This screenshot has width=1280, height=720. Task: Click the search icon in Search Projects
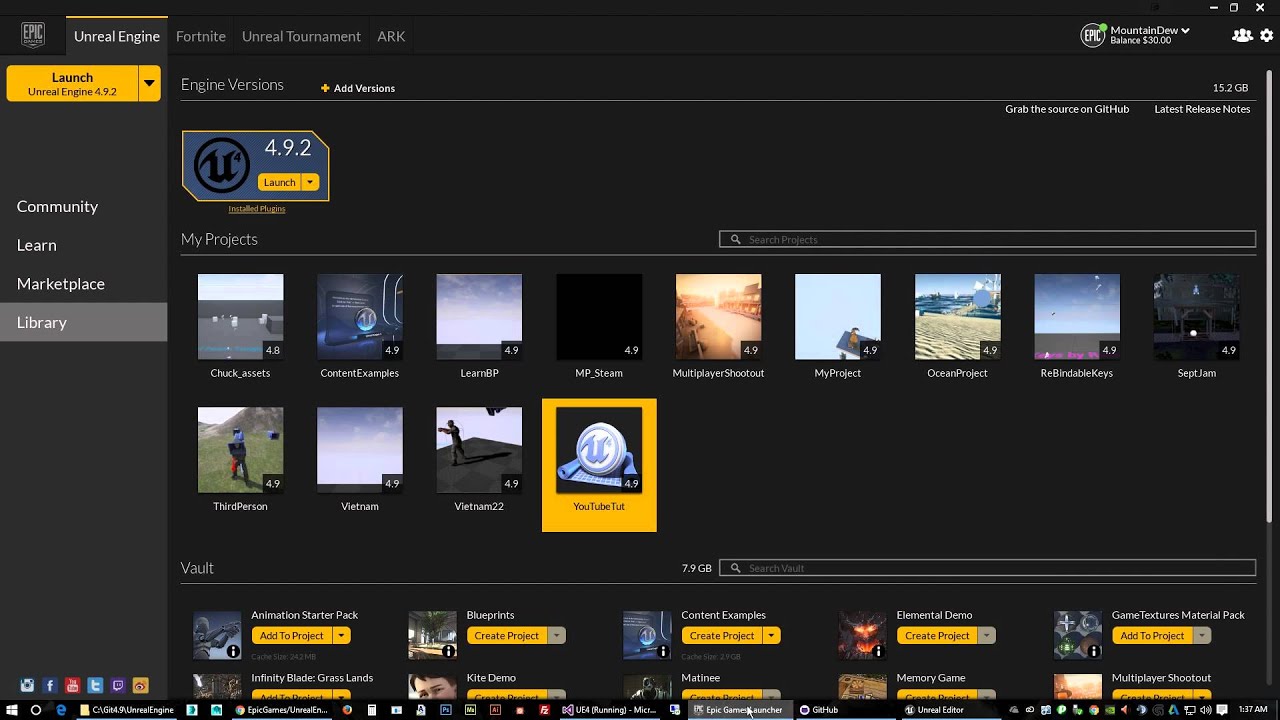point(736,240)
